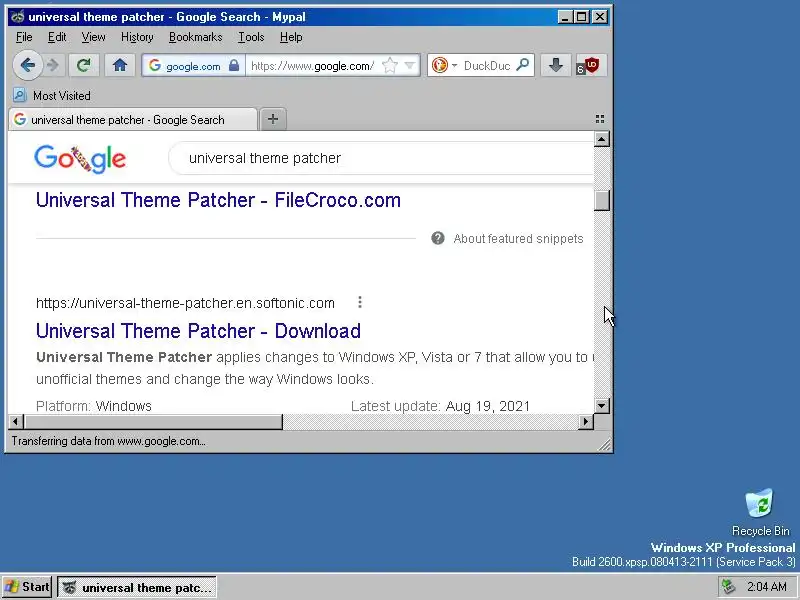Click the Most Visited bookmarks icon
This screenshot has width=800, height=600.
pos(19,95)
